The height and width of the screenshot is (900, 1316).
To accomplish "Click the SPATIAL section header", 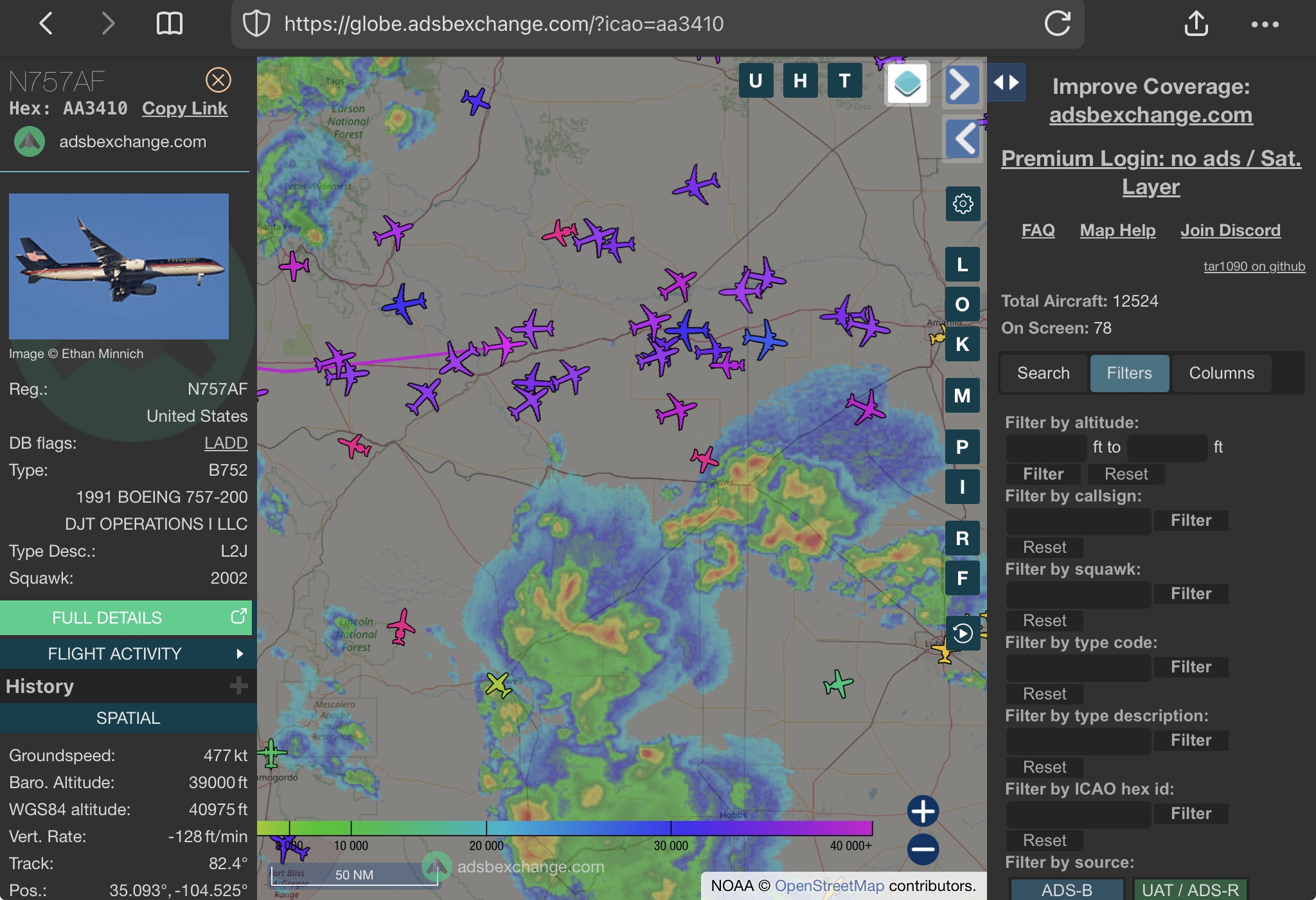I will pyautogui.click(x=129, y=718).
